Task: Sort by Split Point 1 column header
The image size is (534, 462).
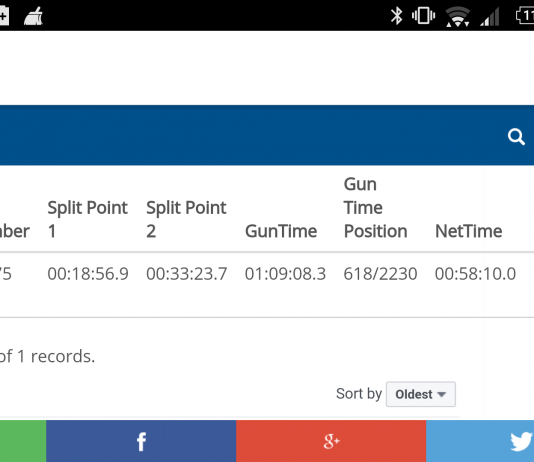Action: click(87, 219)
